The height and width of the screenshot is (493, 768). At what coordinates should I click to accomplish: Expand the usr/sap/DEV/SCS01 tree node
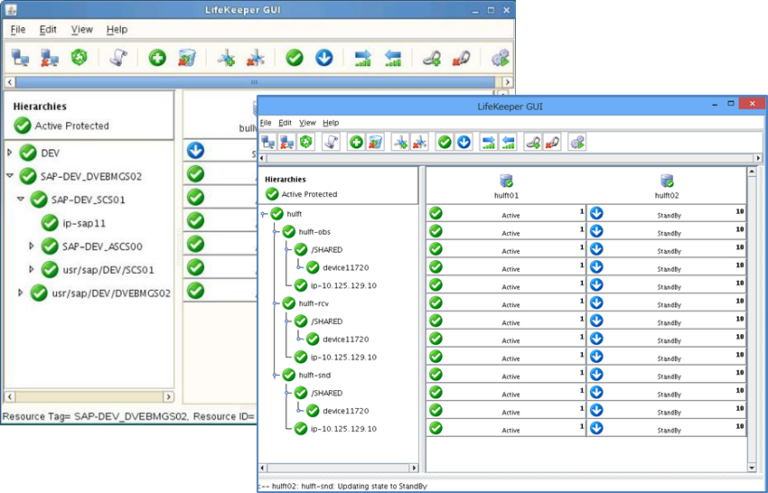(31, 270)
